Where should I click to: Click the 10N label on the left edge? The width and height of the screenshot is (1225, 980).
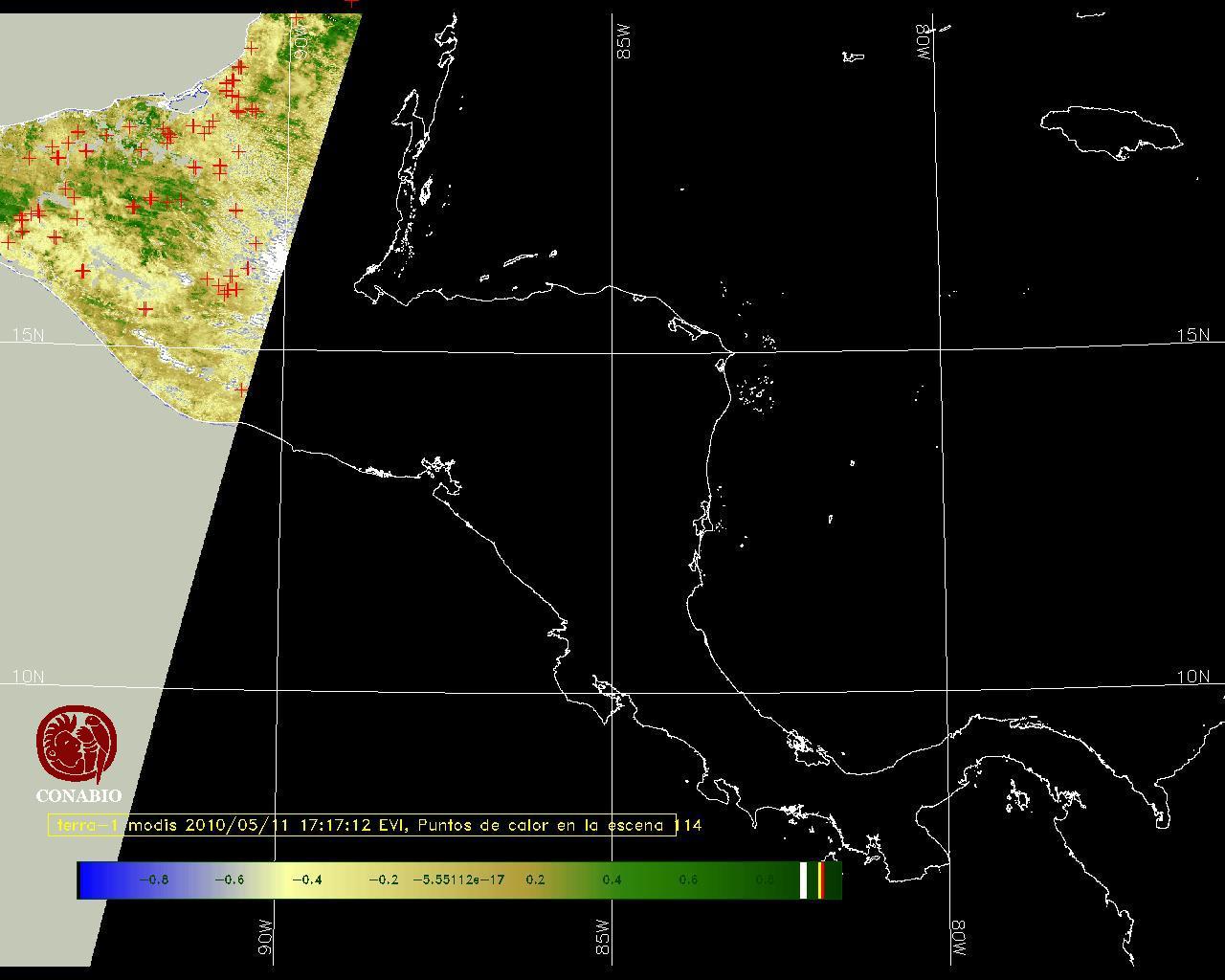(x=28, y=677)
